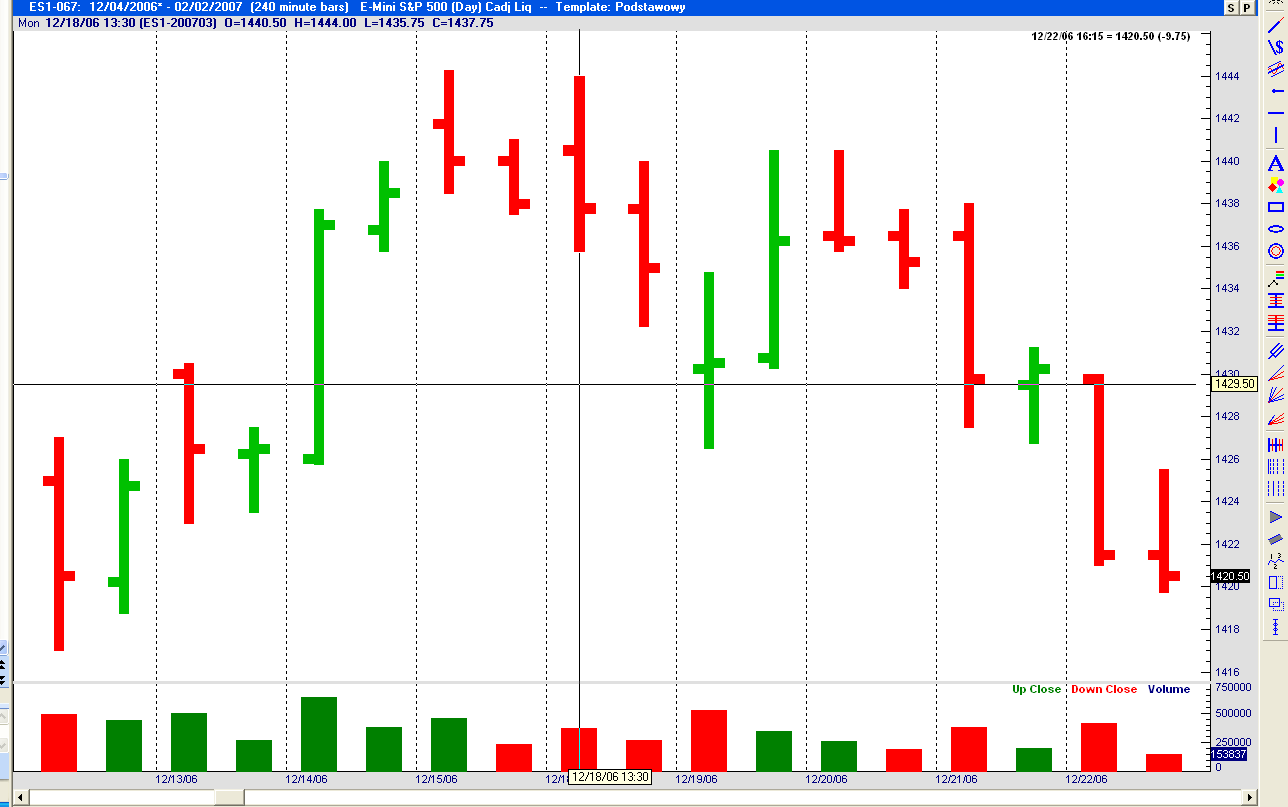This screenshot has width=1288, height=807.
Task: Click the tallest green volume bar
Action: pyautogui.click(x=319, y=734)
